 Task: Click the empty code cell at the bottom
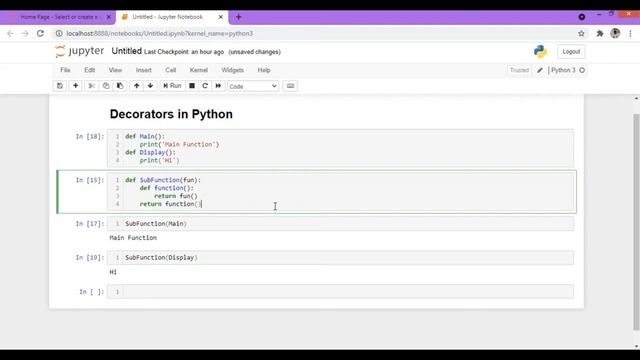tap(340, 291)
